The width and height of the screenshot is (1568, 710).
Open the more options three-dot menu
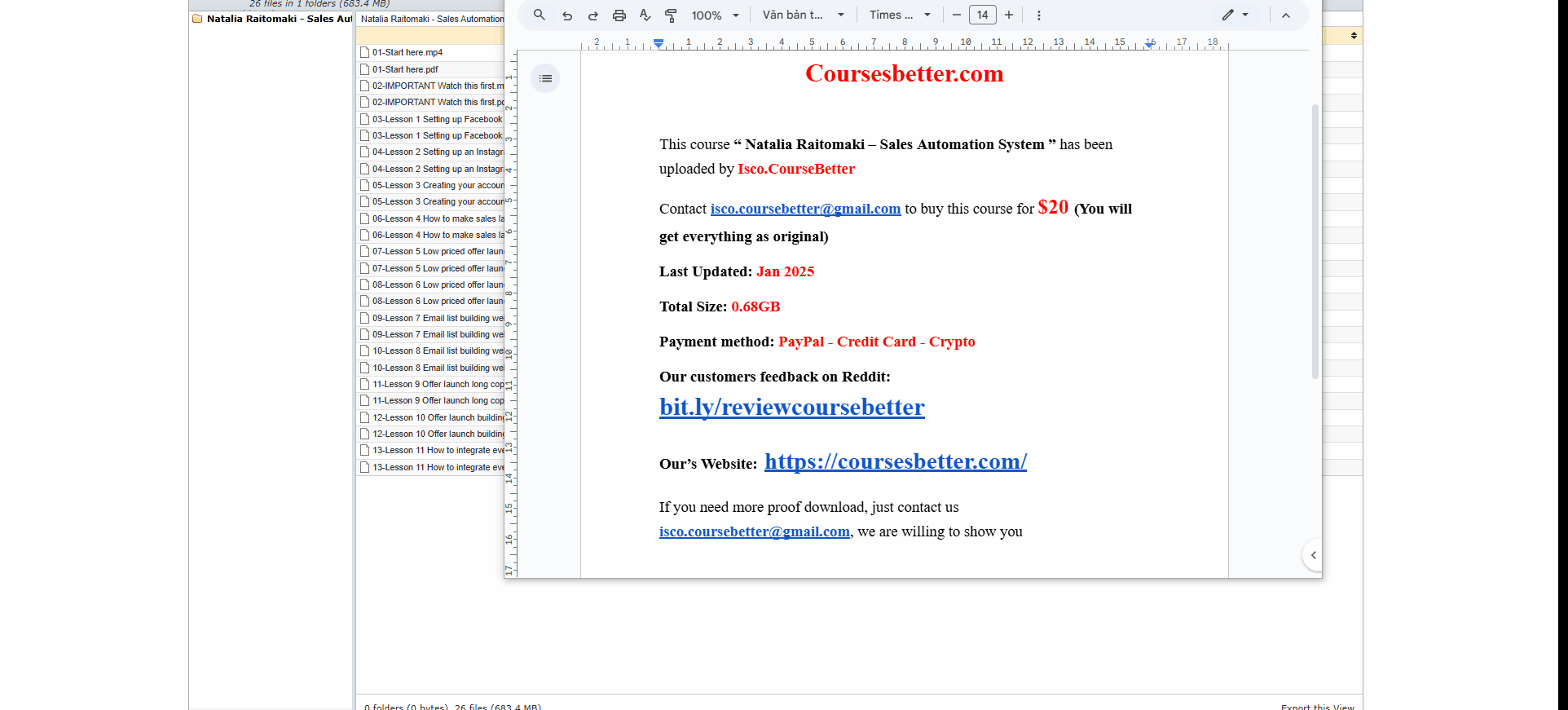point(1038,15)
